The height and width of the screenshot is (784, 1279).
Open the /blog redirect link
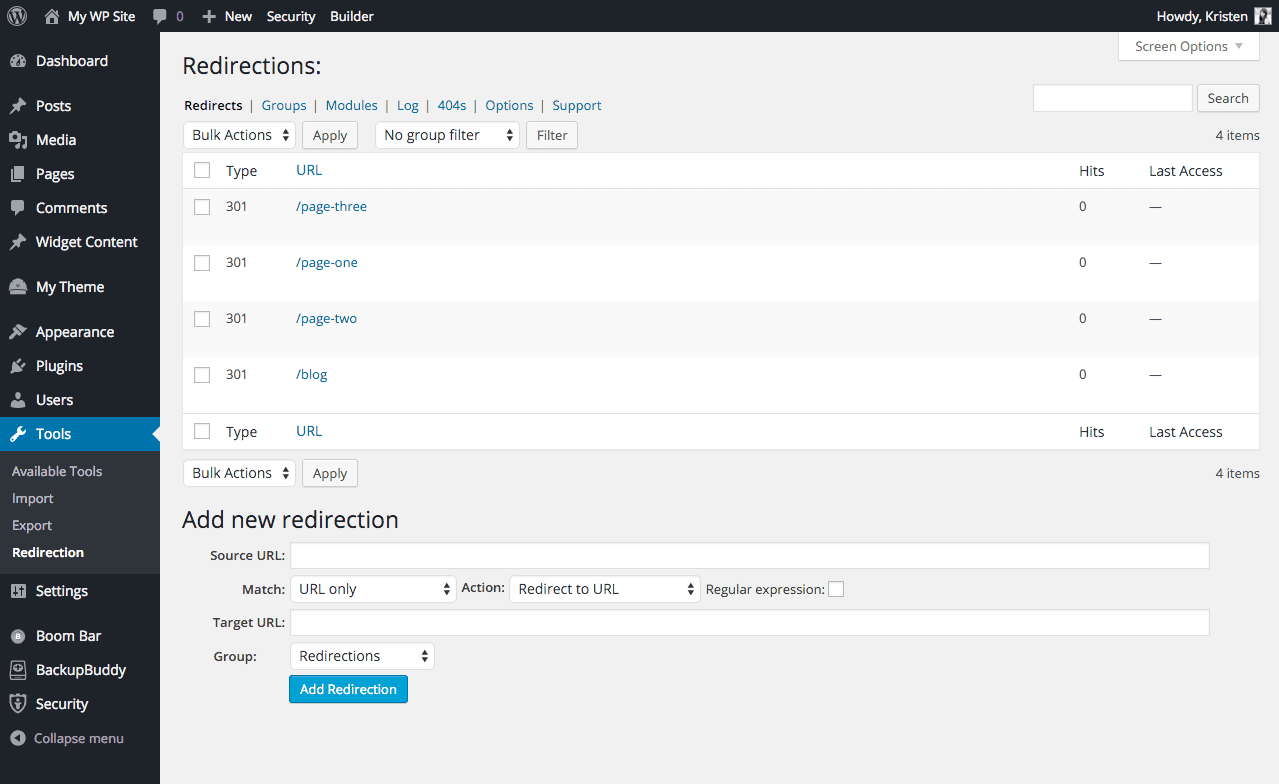click(x=312, y=375)
